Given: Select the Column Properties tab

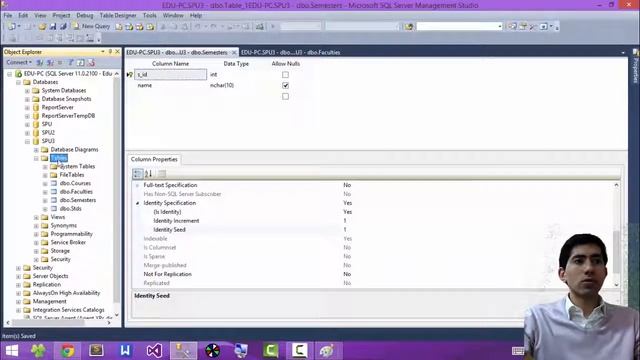Looking at the screenshot, I should point(154,159).
